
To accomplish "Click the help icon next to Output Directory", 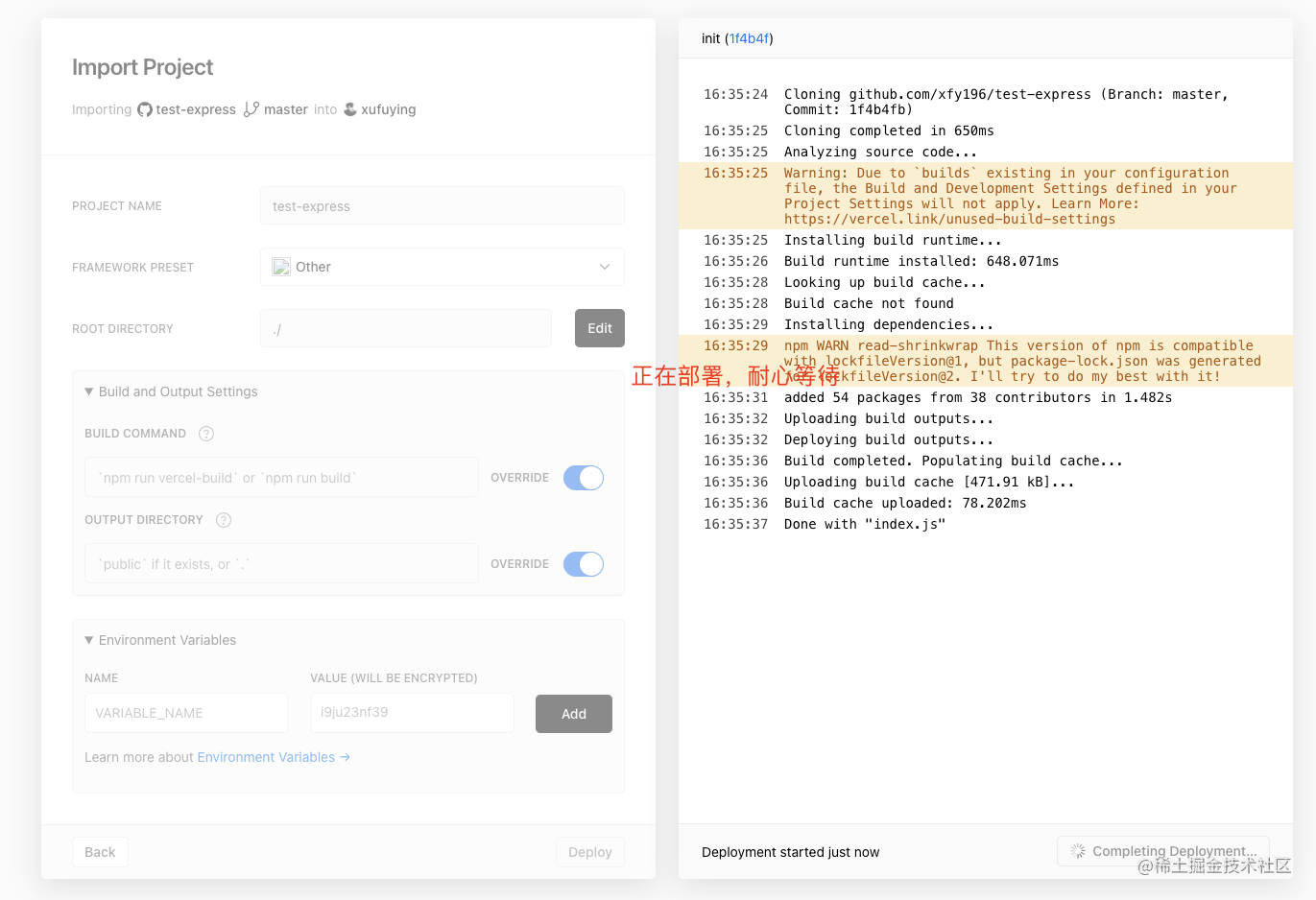I will click(x=224, y=520).
